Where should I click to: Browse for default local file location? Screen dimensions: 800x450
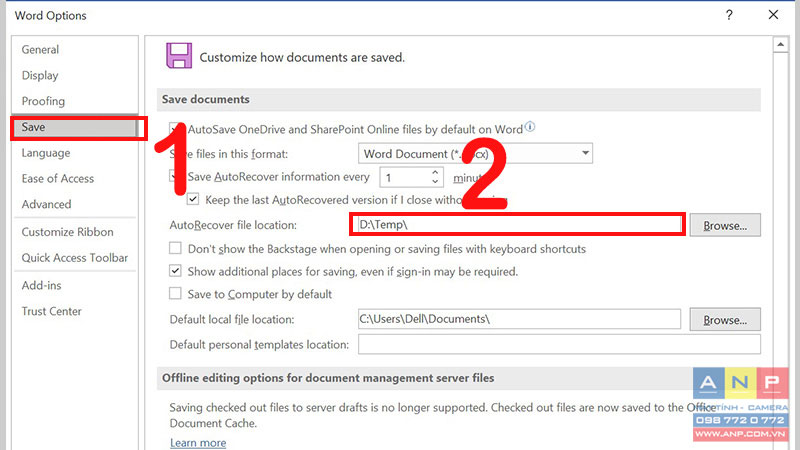pos(725,319)
